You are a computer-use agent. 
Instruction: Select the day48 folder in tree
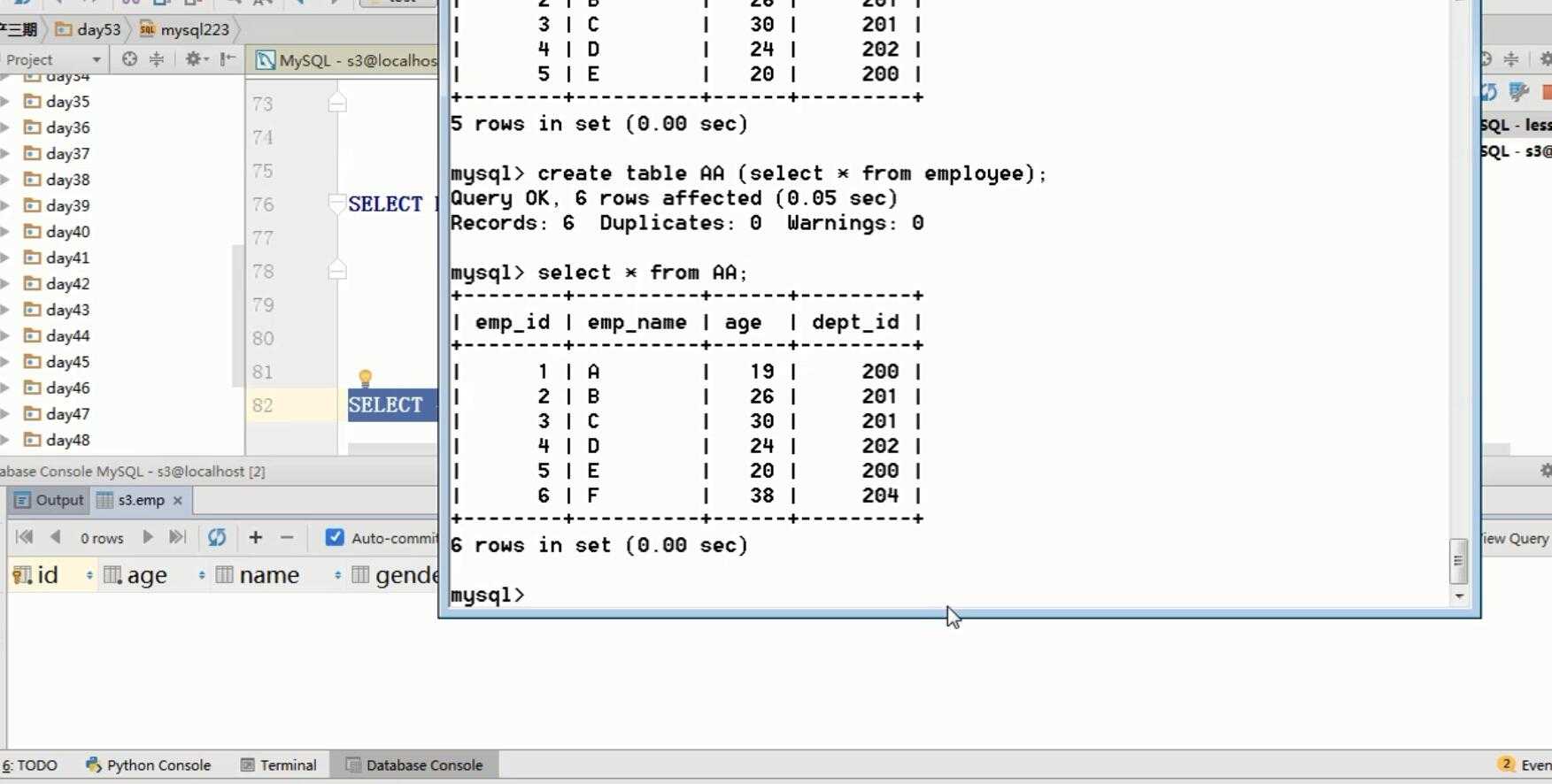[57, 440]
